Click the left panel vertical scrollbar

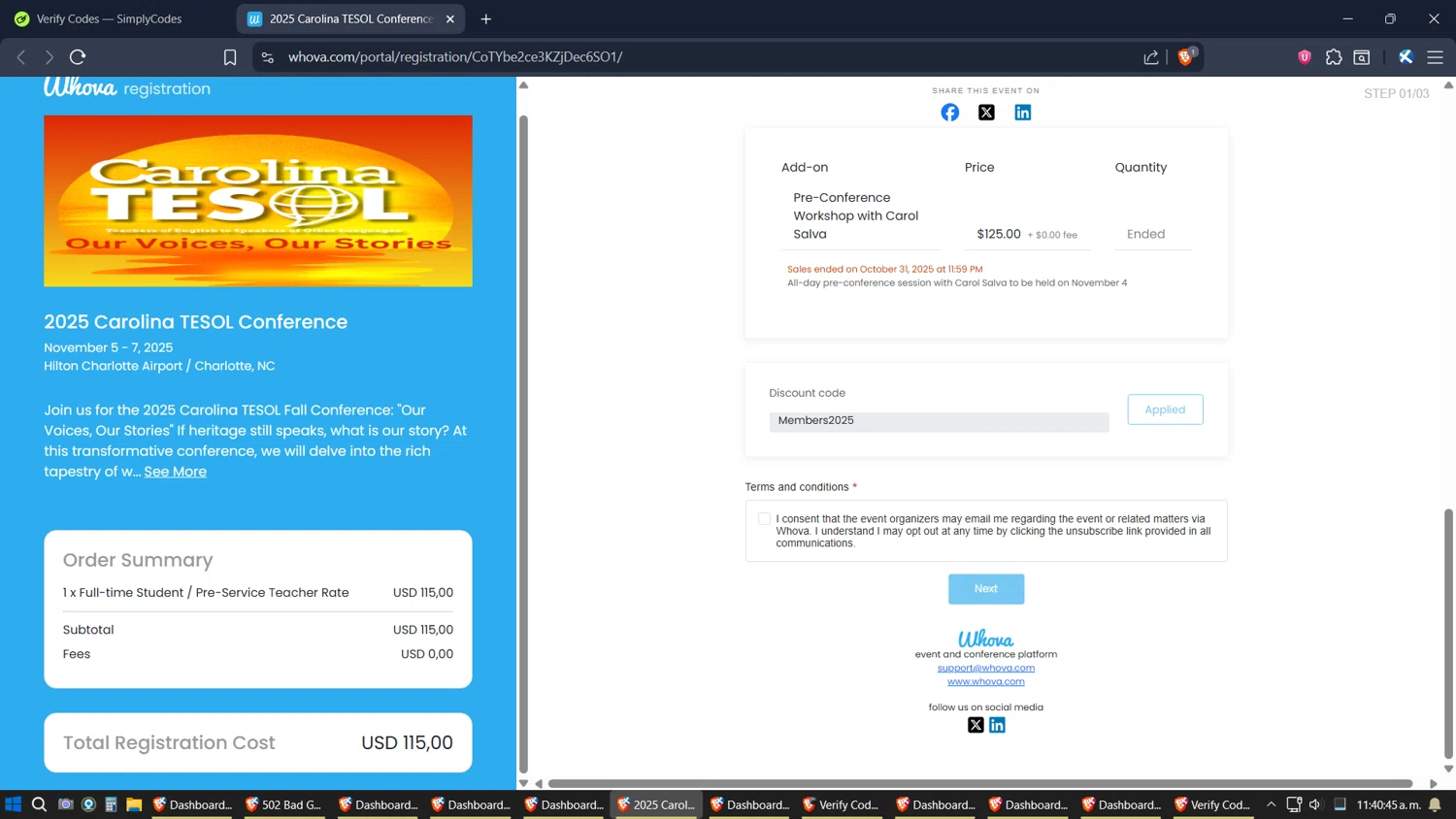524,444
